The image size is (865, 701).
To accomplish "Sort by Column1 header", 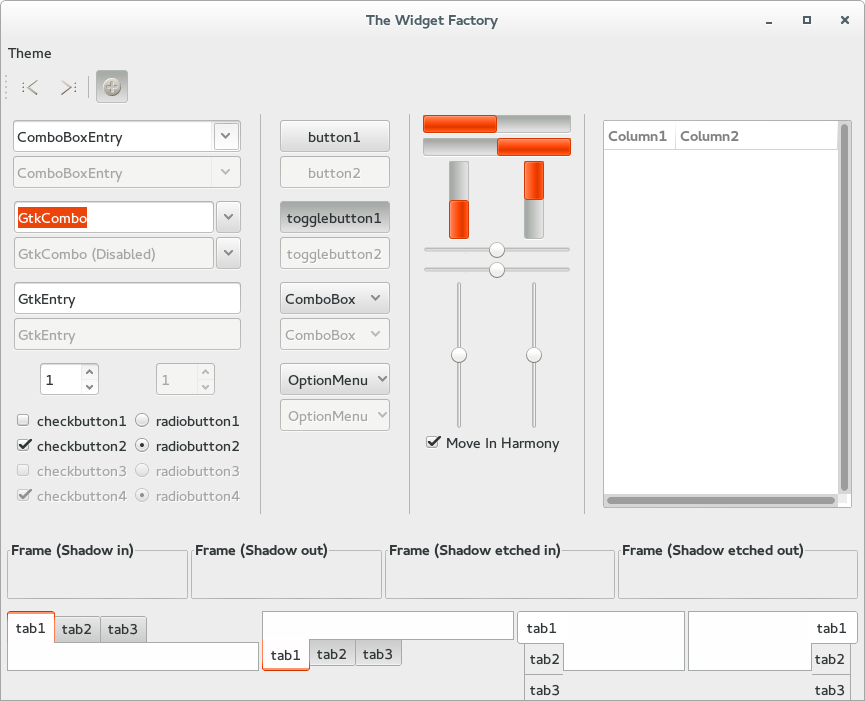I will (x=640, y=136).
